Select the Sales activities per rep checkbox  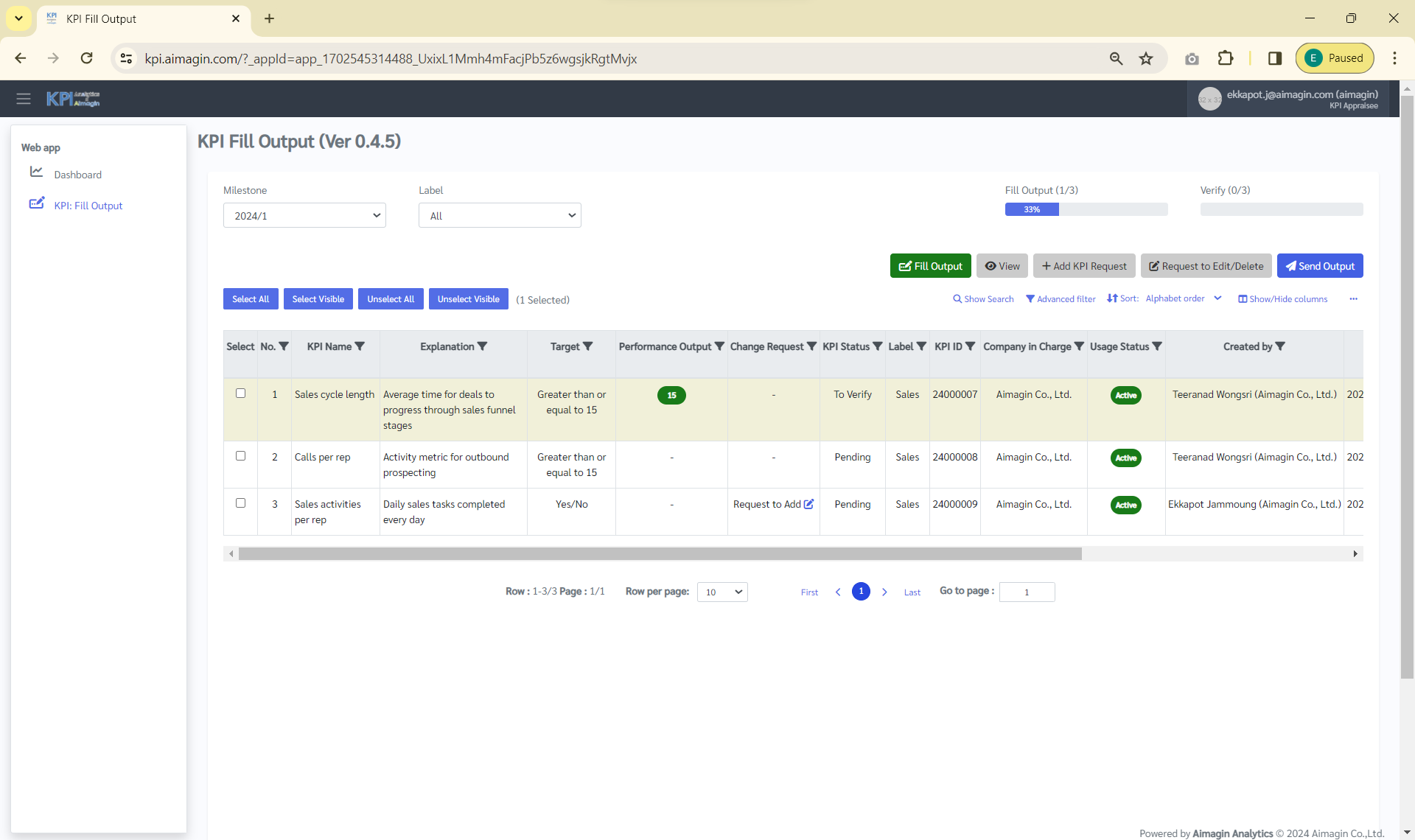[x=240, y=503]
